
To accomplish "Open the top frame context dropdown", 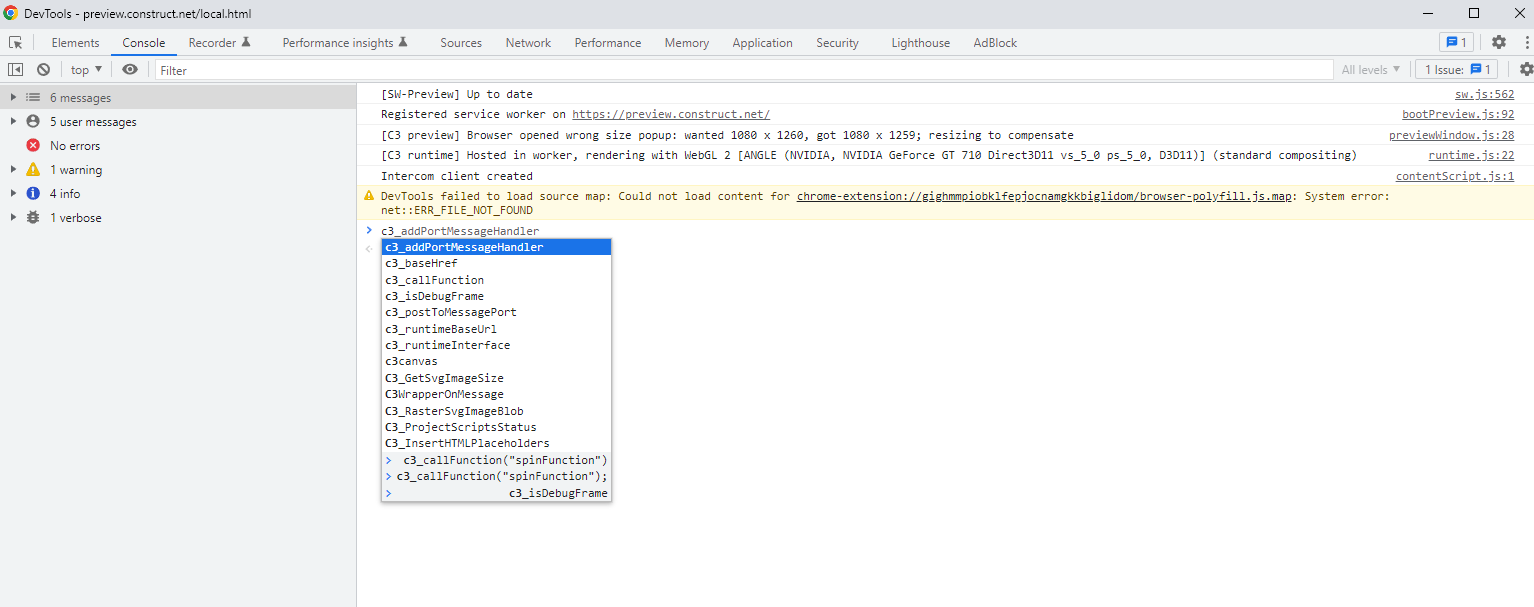I will pos(84,68).
